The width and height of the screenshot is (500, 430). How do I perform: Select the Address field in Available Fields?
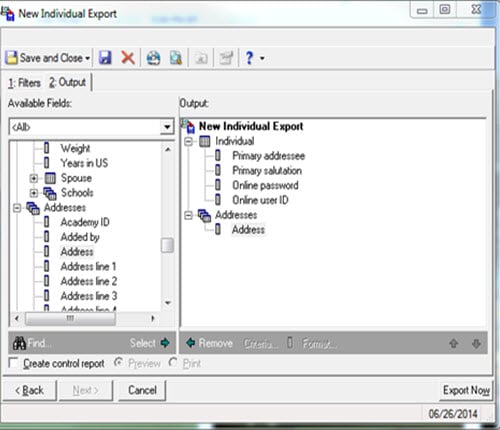[77, 252]
